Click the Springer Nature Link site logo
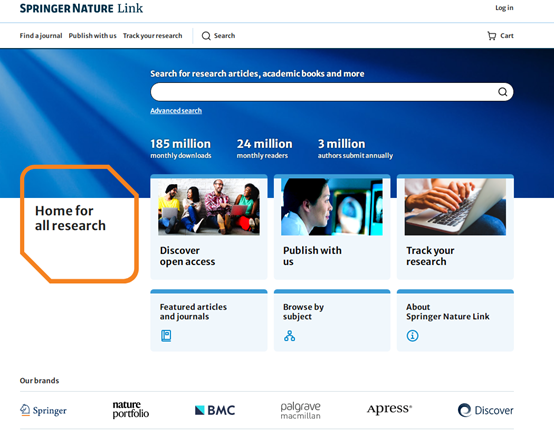The image size is (554, 445). pos(81,8)
